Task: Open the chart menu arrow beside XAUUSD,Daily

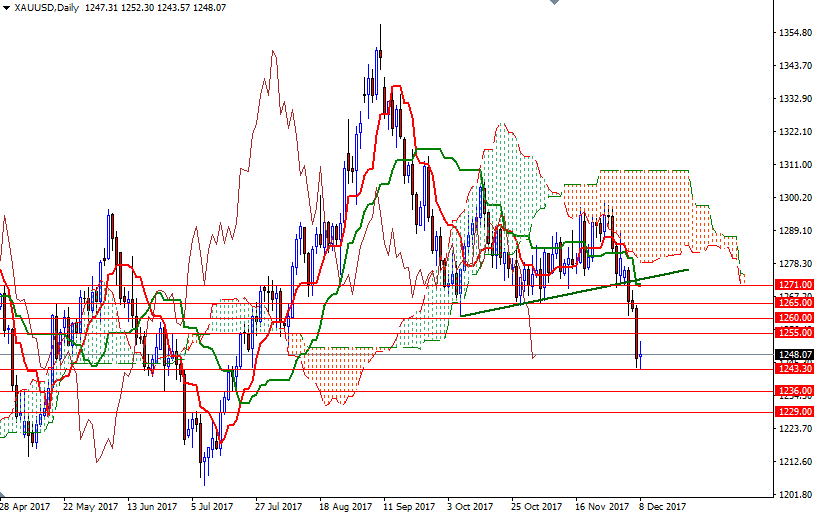Action: click(5, 7)
